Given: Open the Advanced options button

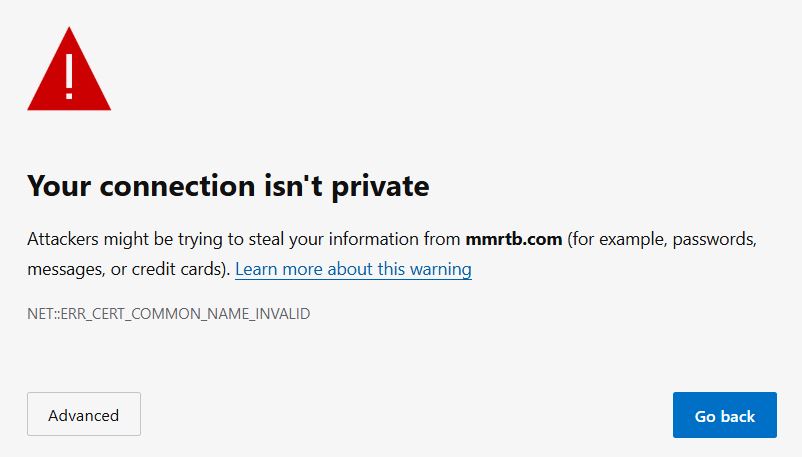Looking at the screenshot, I should tap(84, 414).
